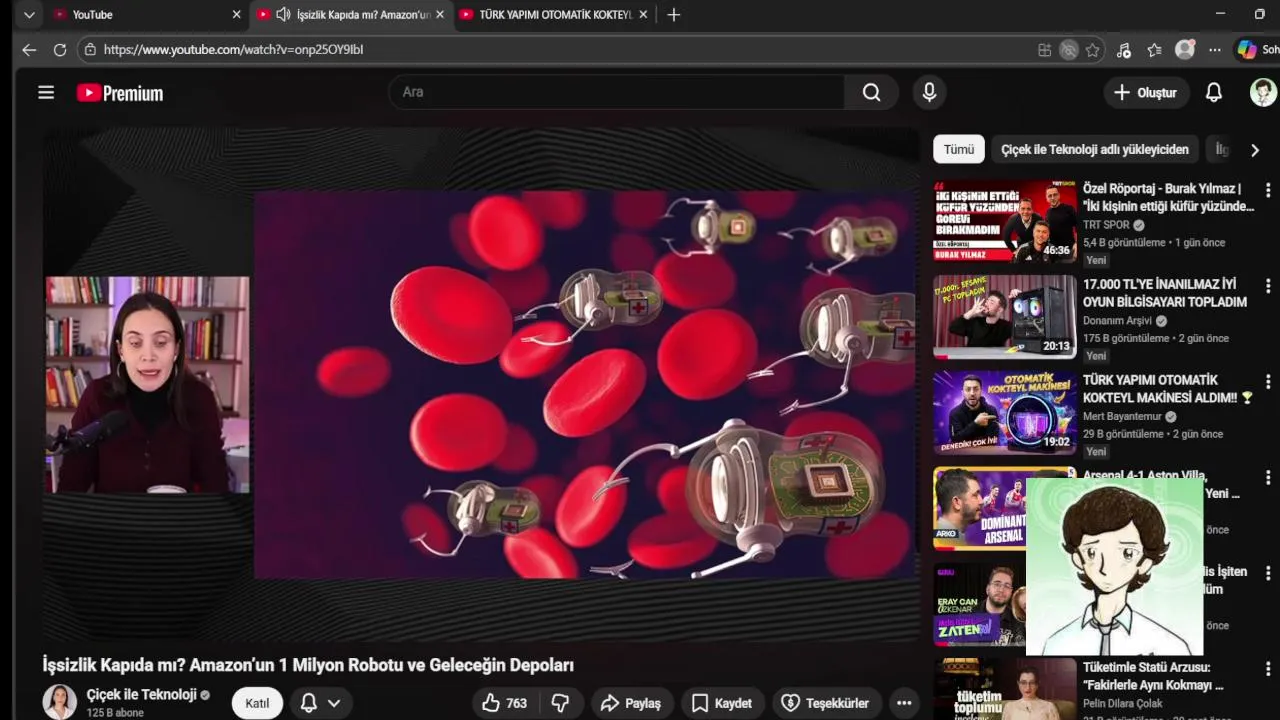Open options menu for Tüketimle Statü Arzusu video

[x=1268, y=669]
